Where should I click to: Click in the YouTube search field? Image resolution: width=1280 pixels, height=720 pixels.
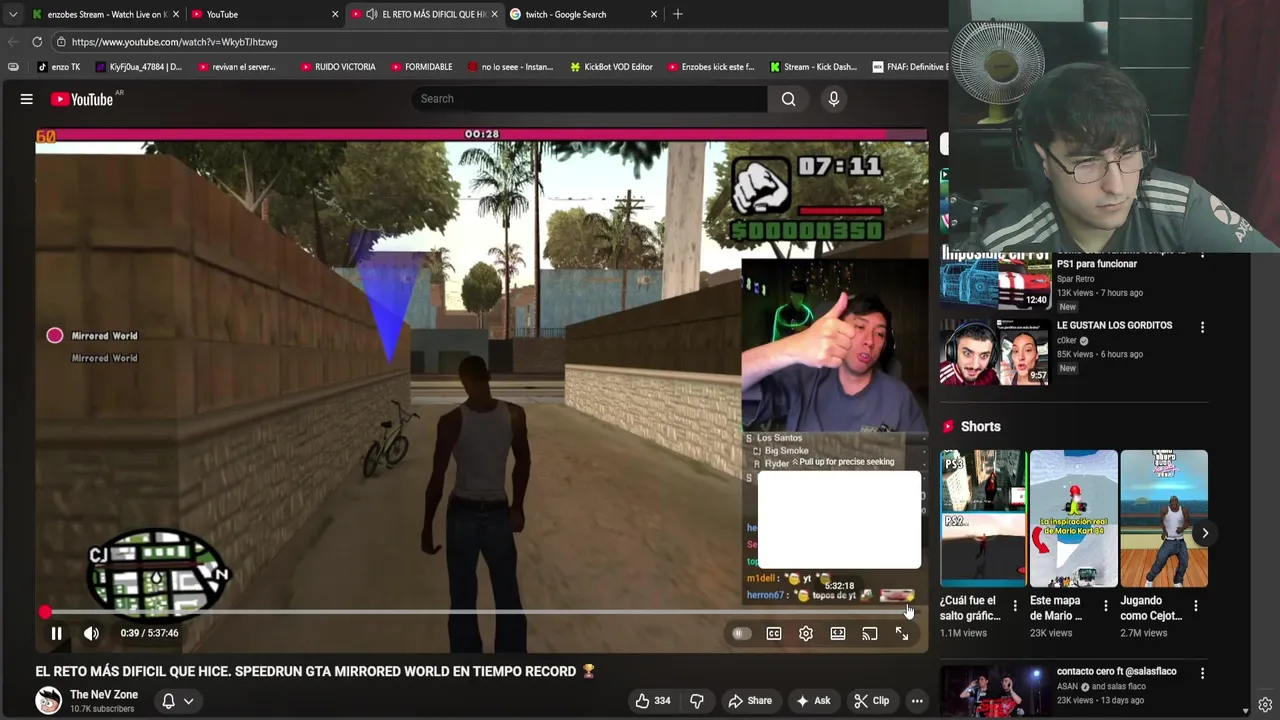pos(590,99)
